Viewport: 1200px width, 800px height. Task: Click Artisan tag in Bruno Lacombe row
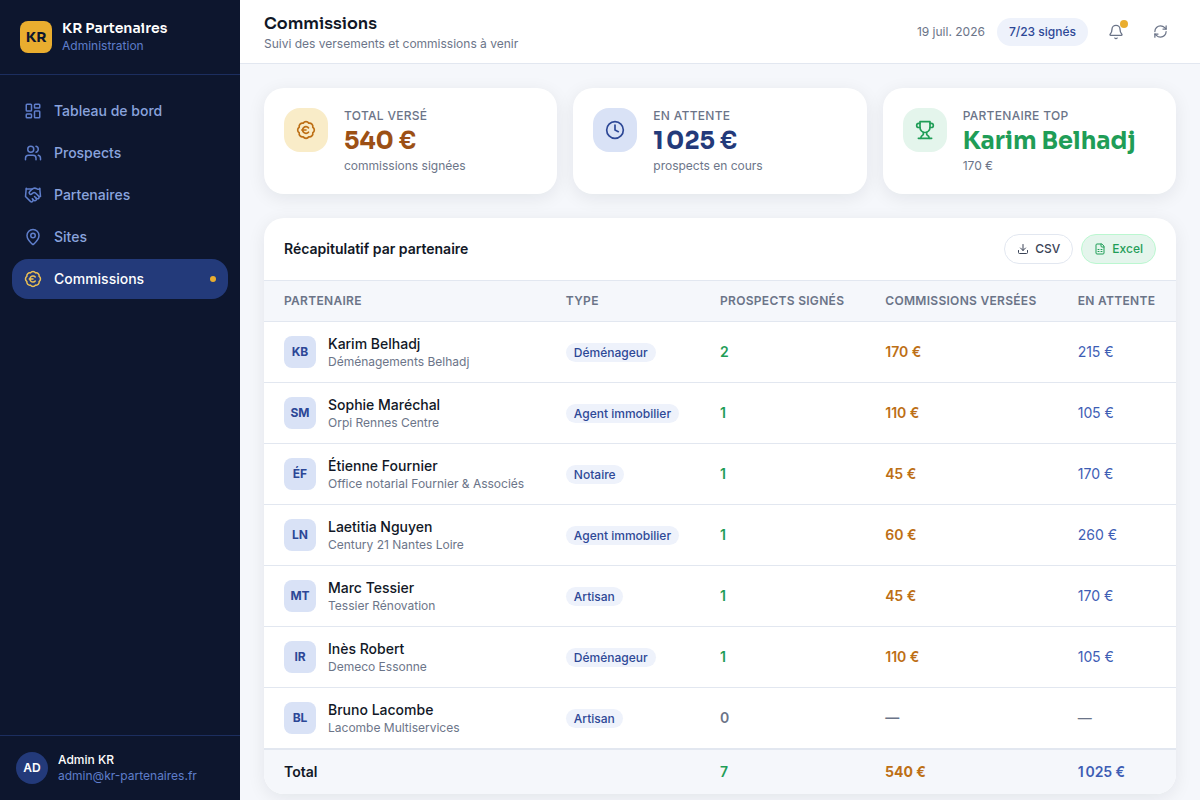click(594, 719)
